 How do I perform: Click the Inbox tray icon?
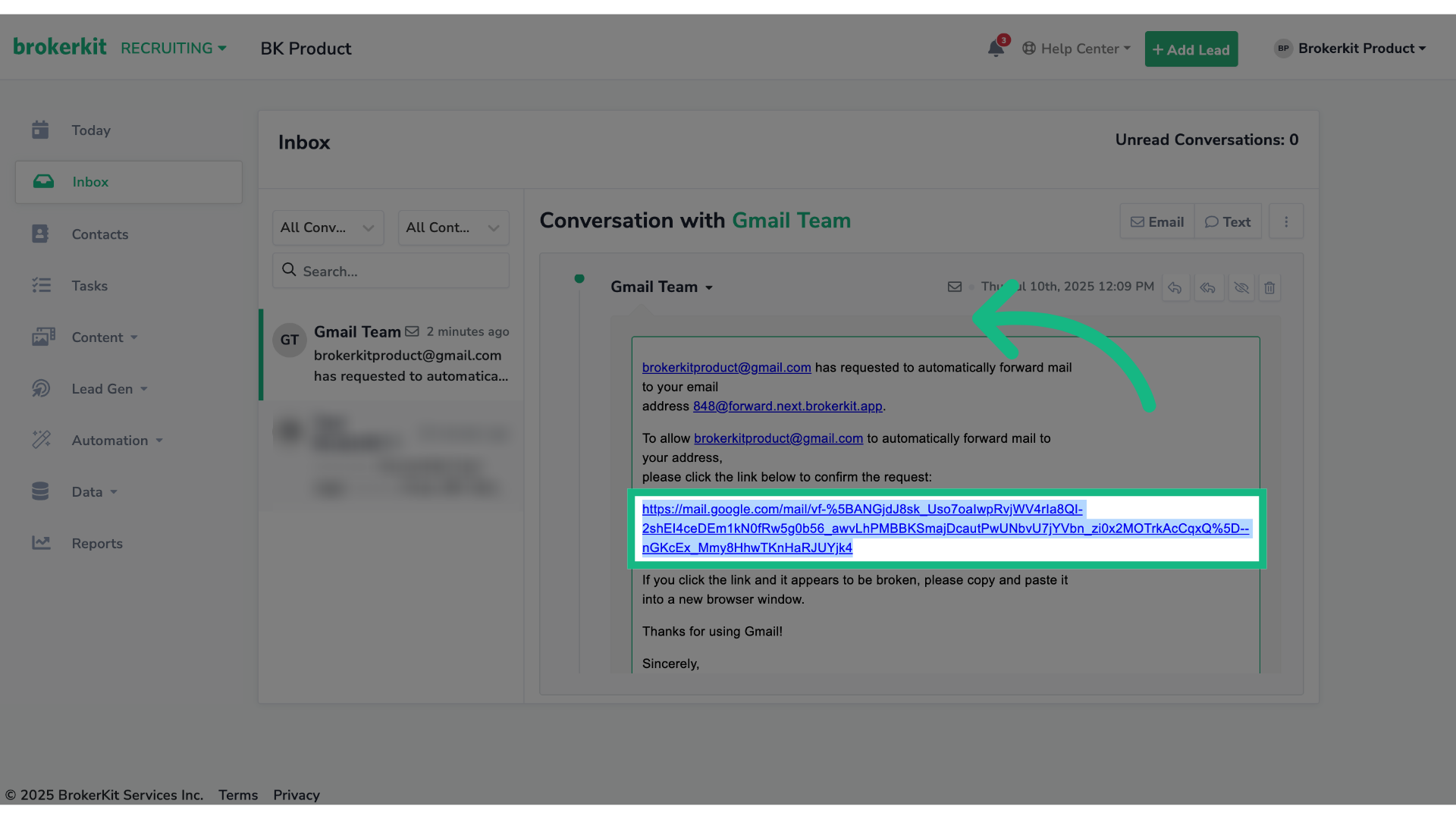[43, 181]
